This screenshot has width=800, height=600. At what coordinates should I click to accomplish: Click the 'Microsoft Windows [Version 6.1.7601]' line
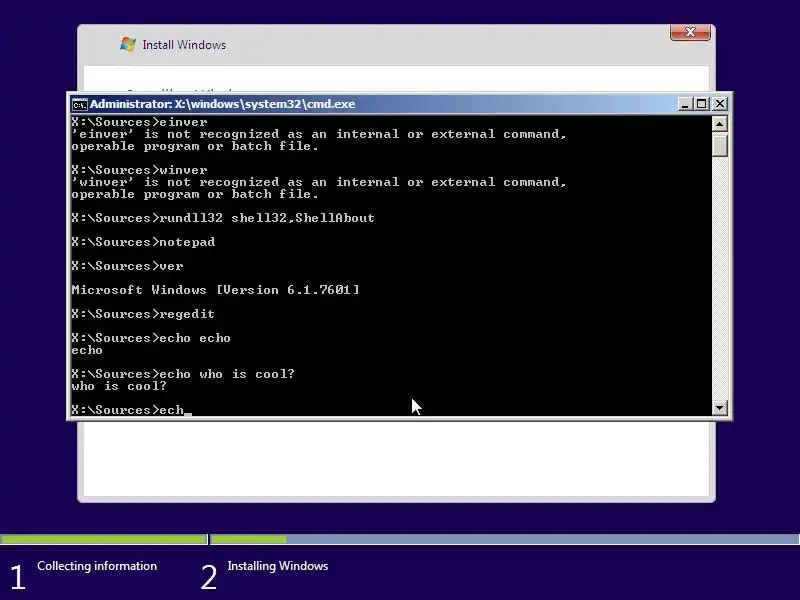pyautogui.click(x=215, y=290)
